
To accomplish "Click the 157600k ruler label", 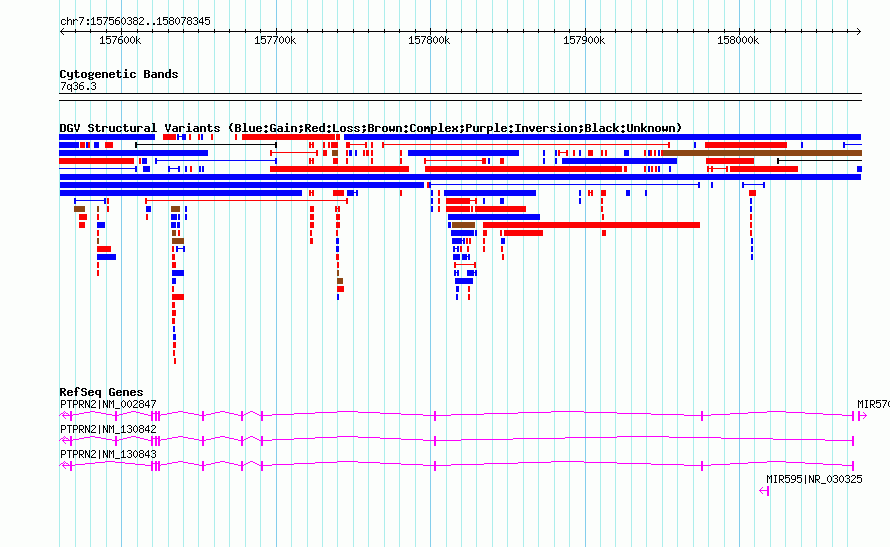I will click(120, 40).
